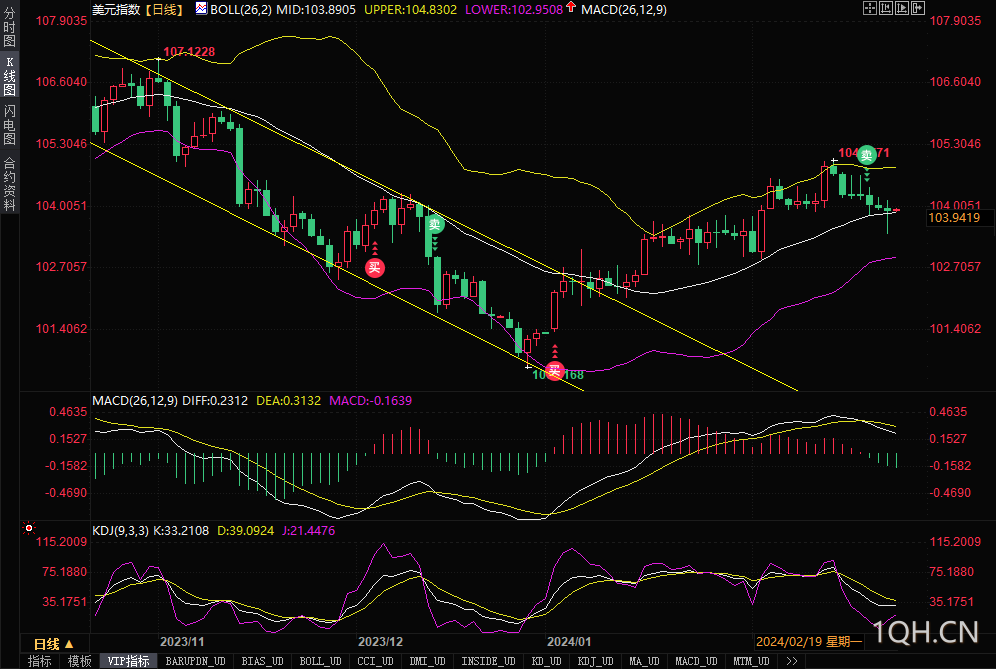Click the UPPER:104.8302 value
Viewport: 996px width, 669px height.
[x=410, y=10]
